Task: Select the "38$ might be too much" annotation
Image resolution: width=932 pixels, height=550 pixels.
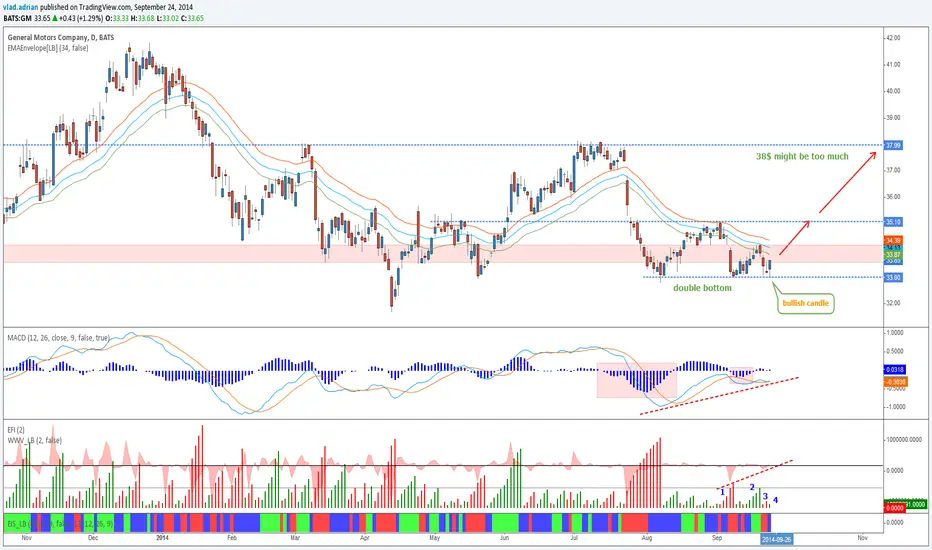Action: pos(802,156)
